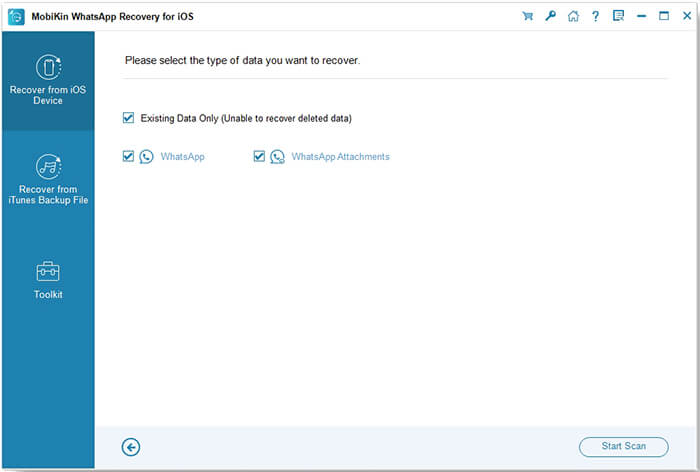Viewport: 700px width, 472px height.
Task: Click the WhatsApp text label
Action: pyautogui.click(x=182, y=157)
